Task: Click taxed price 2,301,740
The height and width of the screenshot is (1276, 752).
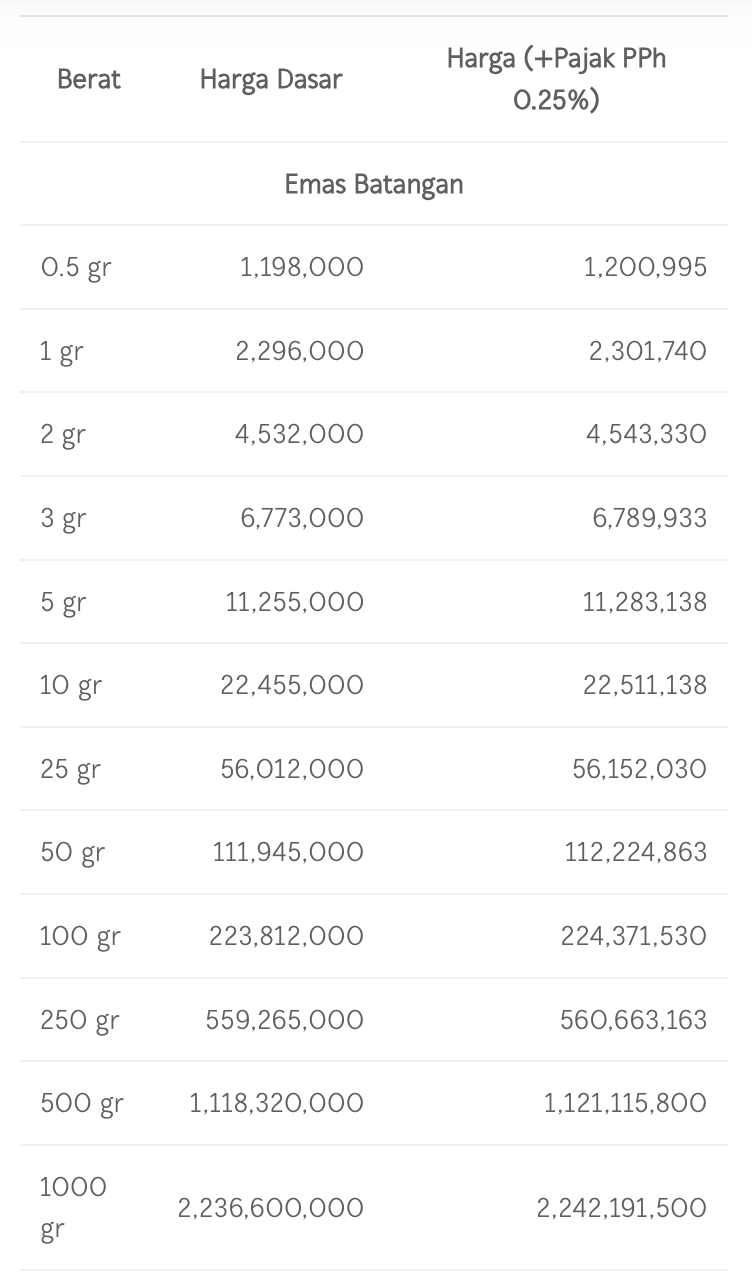Action: pos(647,351)
